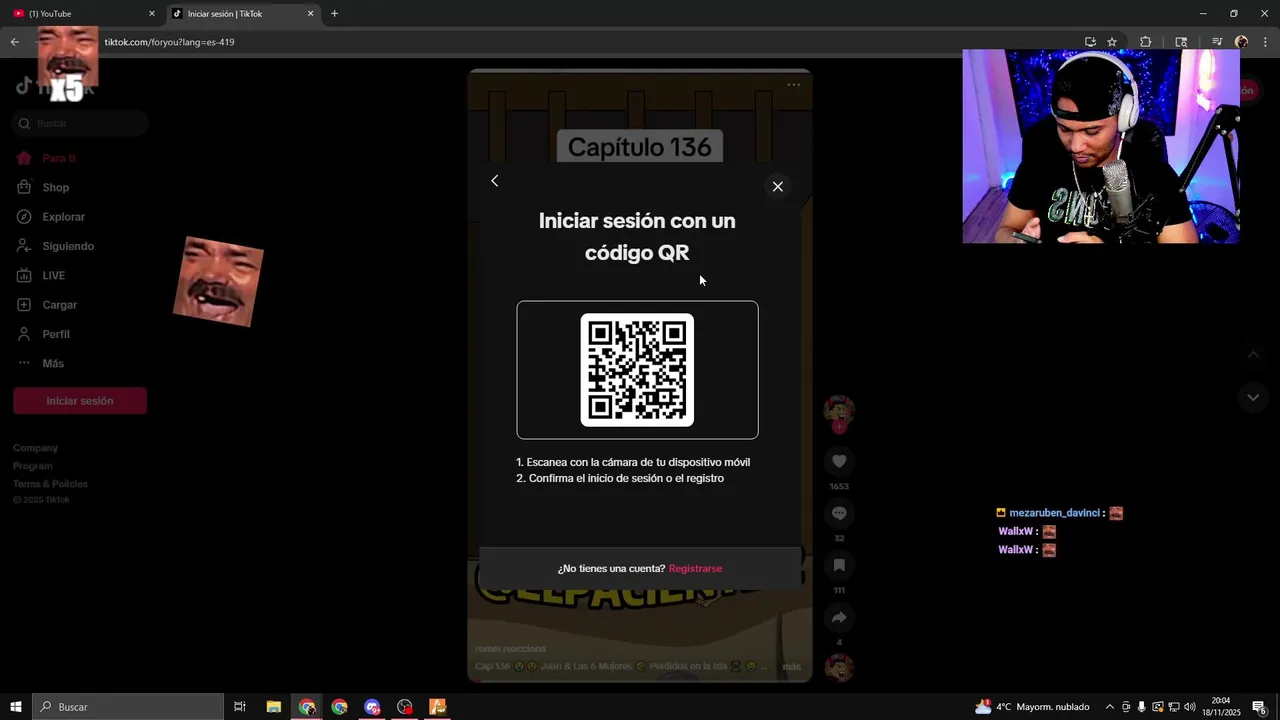This screenshot has height=720, width=1280.
Task: Expand Program footer section
Action: tap(33, 466)
